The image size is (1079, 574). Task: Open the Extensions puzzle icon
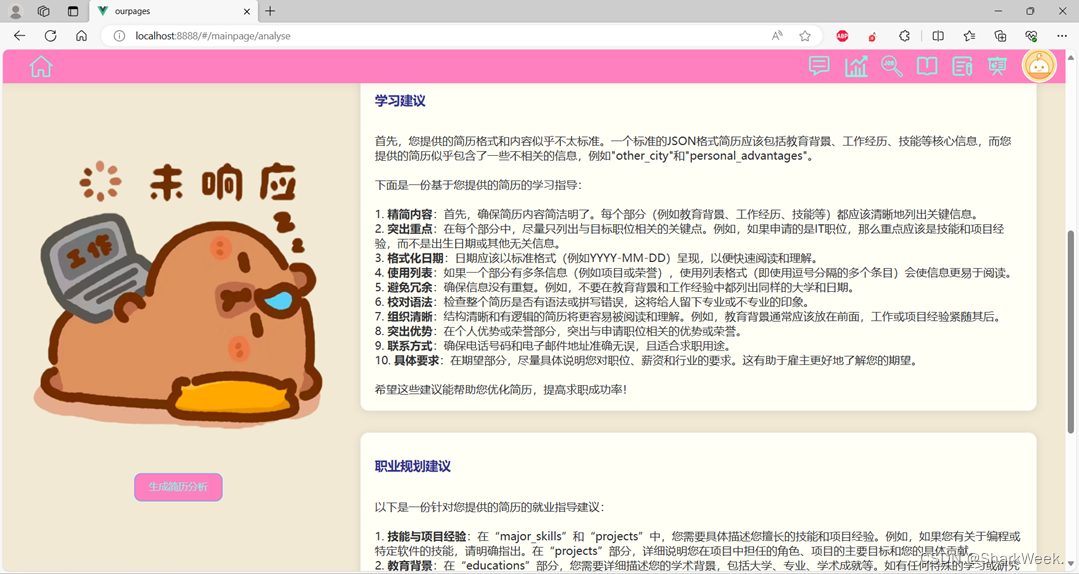(x=904, y=36)
